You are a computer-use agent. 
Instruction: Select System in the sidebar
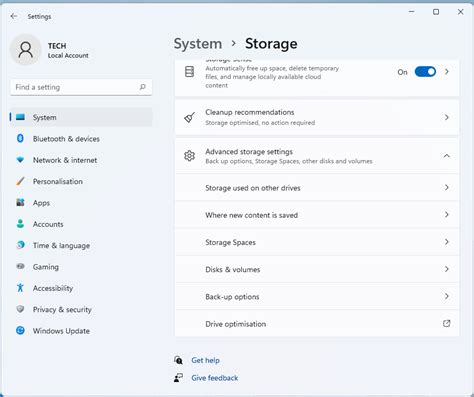(x=81, y=117)
